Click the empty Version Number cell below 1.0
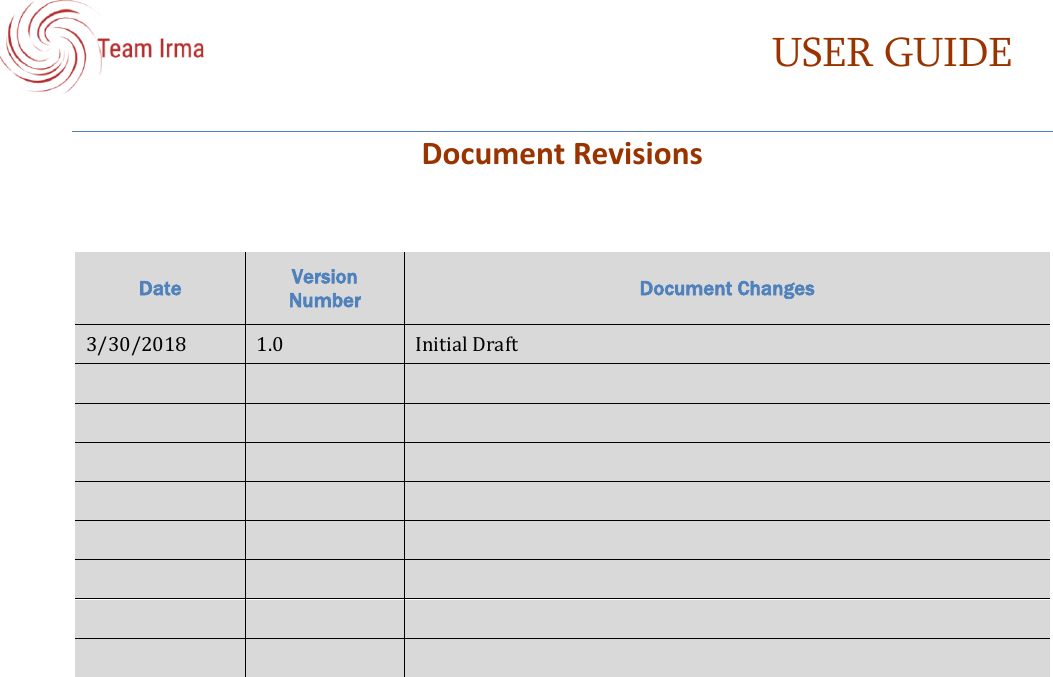This screenshot has height=677, width=1053. [323, 383]
